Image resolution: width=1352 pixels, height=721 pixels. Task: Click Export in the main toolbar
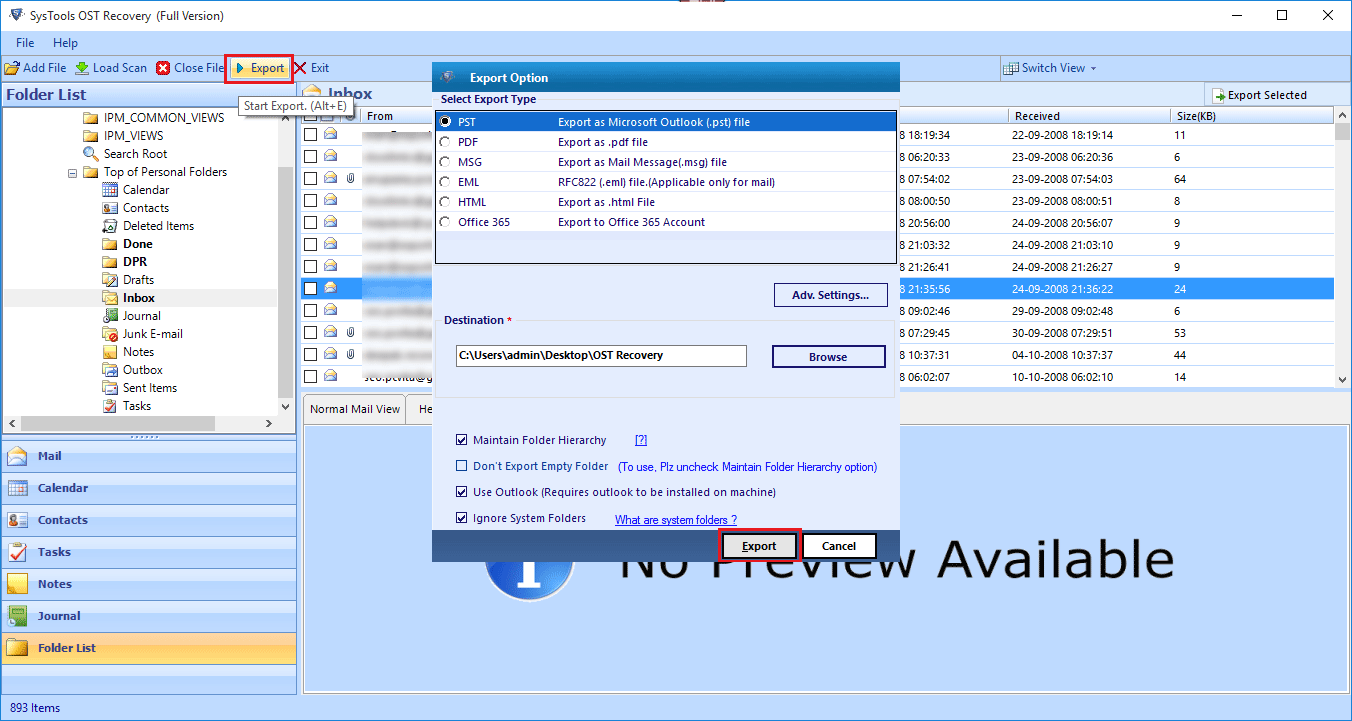point(259,68)
